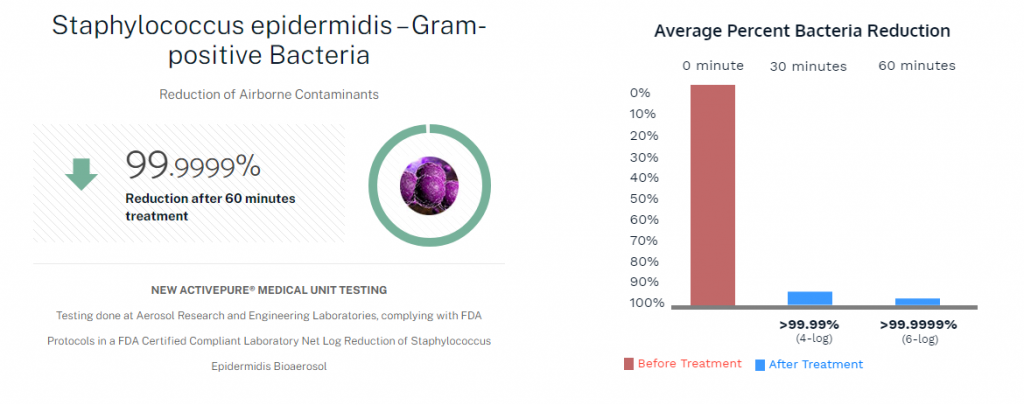Click the red Before Treatment legend swatch
Image resolution: width=1024 pixels, height=405 pixels.
629,364
